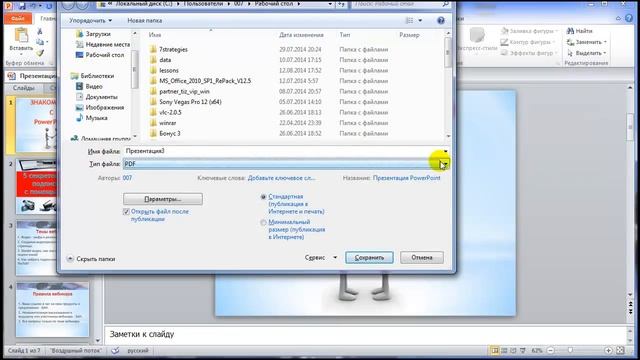Toggle 'Открыть файл после публикации' checkbox
The width and height of the screenshot is (640, 360).
pyautogui.click(x=126, y=211)
